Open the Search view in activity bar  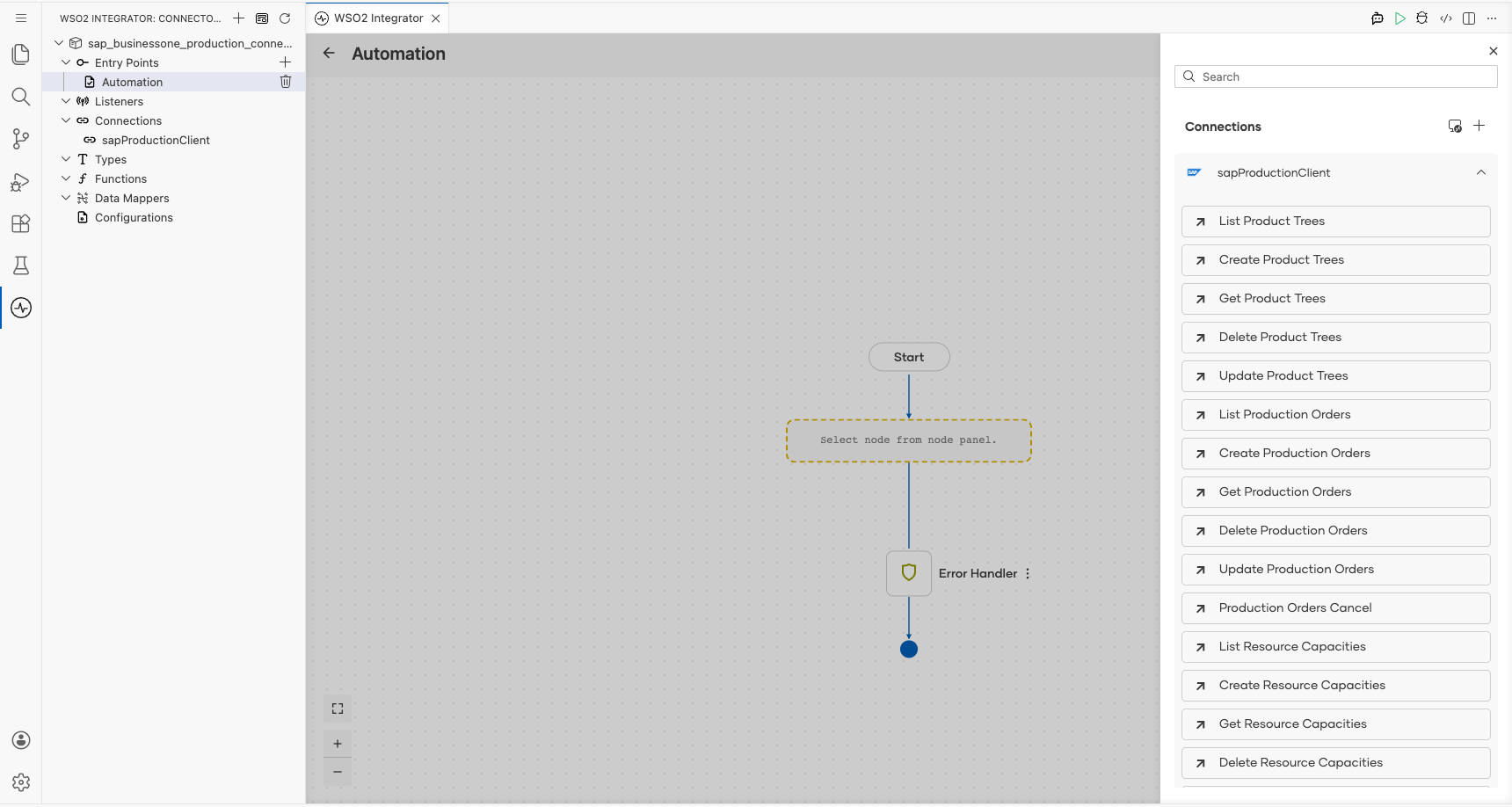[21, 97]
